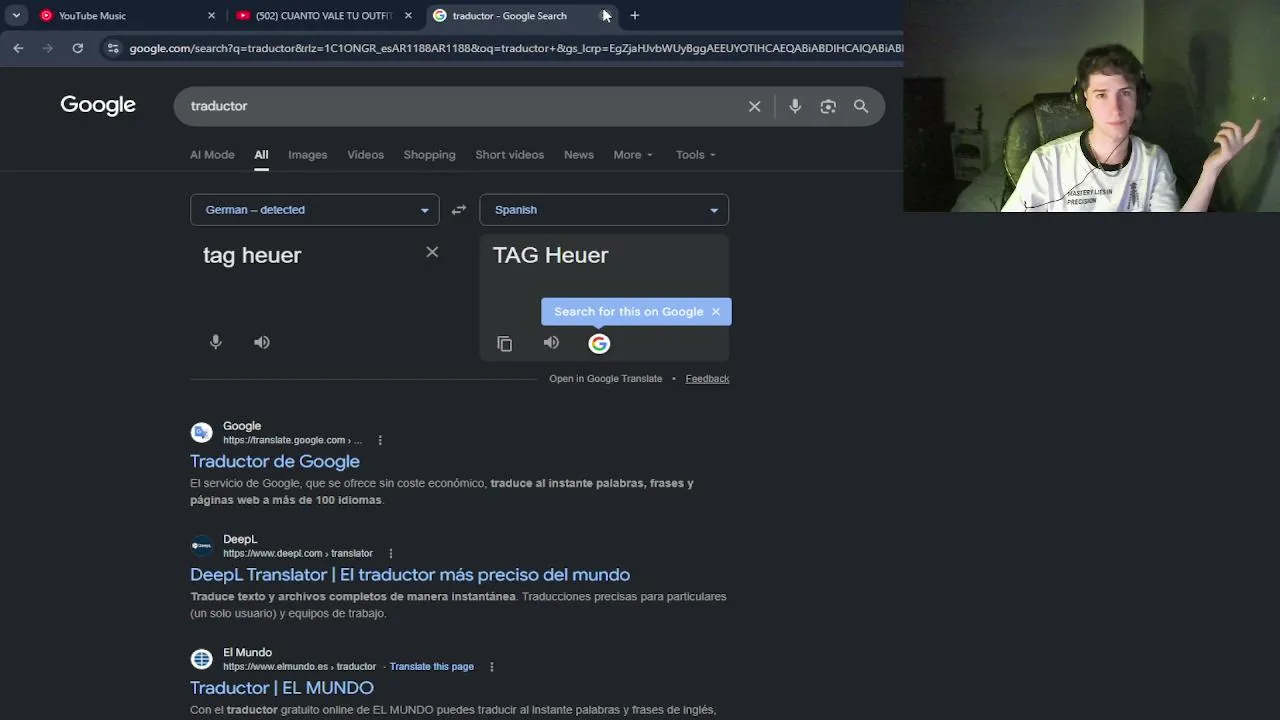Go back to the previous page
Screen dimensions: 1280x720
(18, 48)
